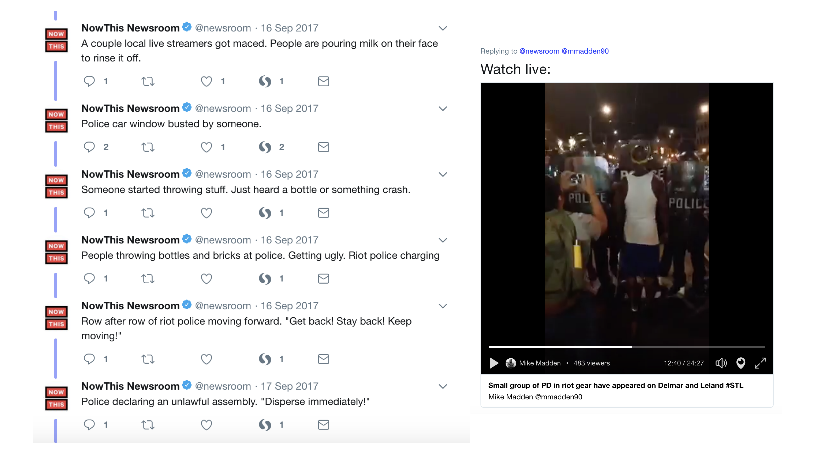Send 'Row after row of riot police' tweet by message
Viewport: 820px width, 460px height.
[x=323, y=358]
